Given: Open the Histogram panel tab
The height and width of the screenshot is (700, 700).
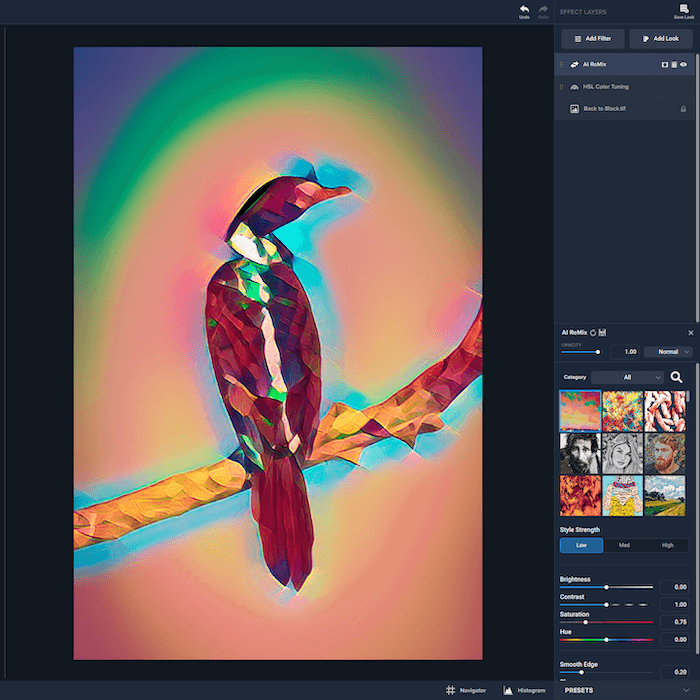Looking at the screenshot, I should 525,690.
